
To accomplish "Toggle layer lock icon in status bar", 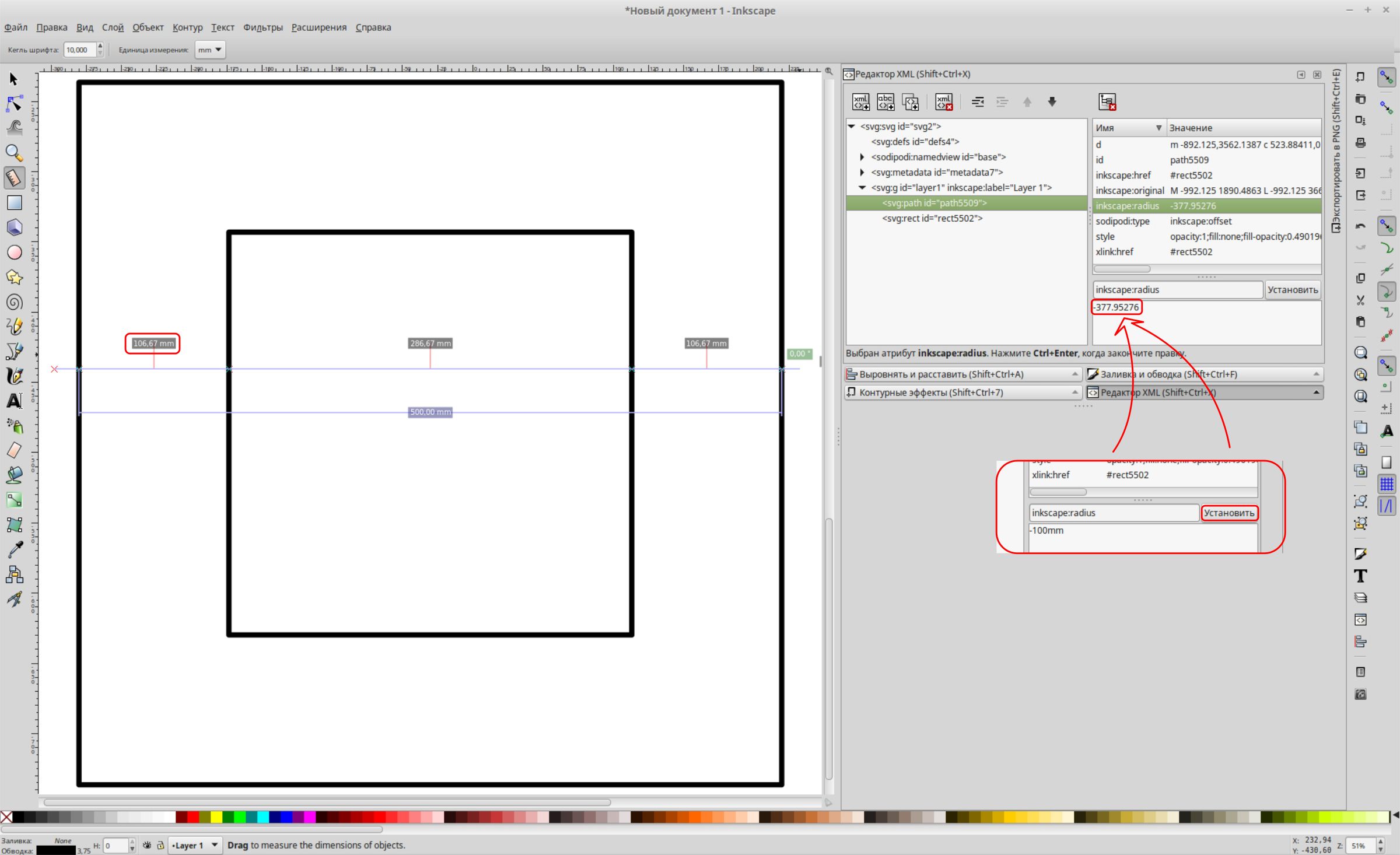I will click(160, 845).
